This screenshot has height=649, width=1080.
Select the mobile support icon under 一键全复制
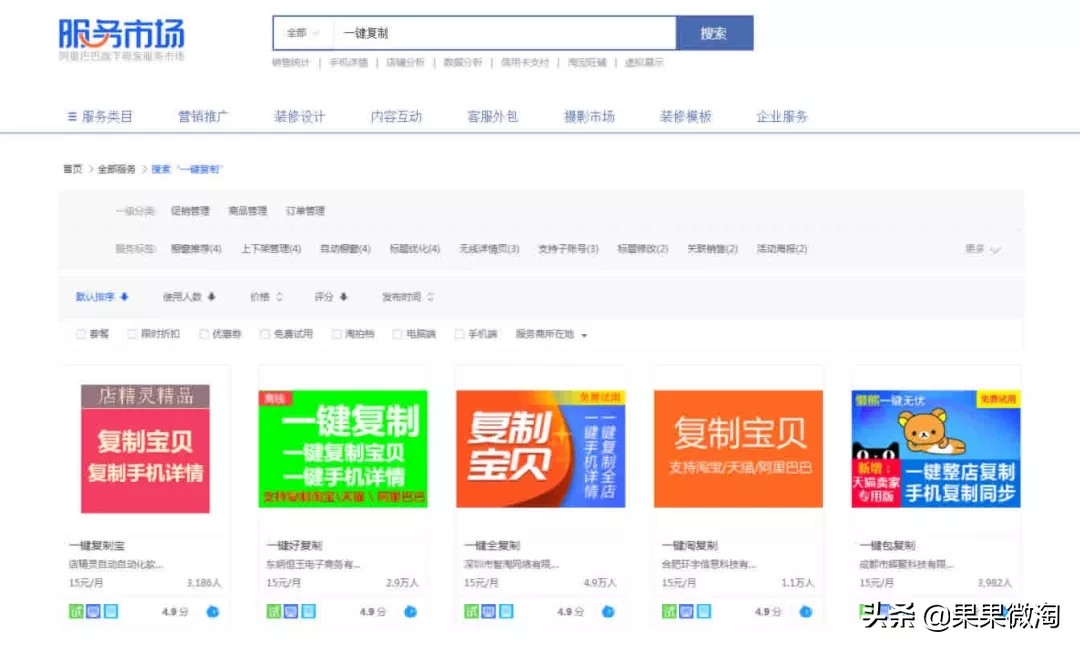pyautogui.click(x=507, y=610)
